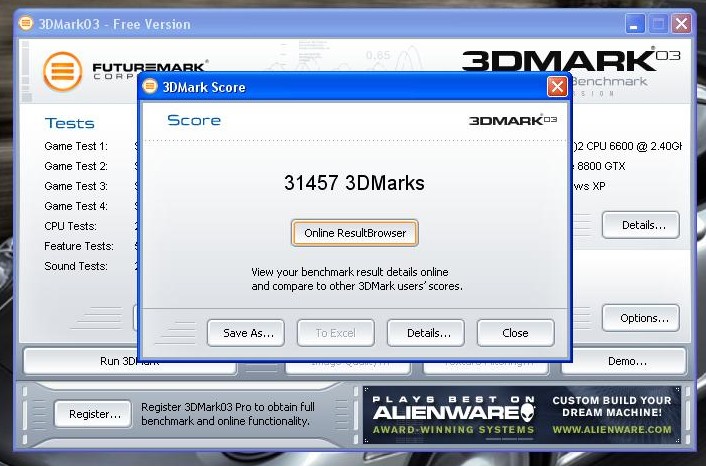
Task: Click www.alienware.com link in banner
Action: pyautogui.click(x=612, y=430)
